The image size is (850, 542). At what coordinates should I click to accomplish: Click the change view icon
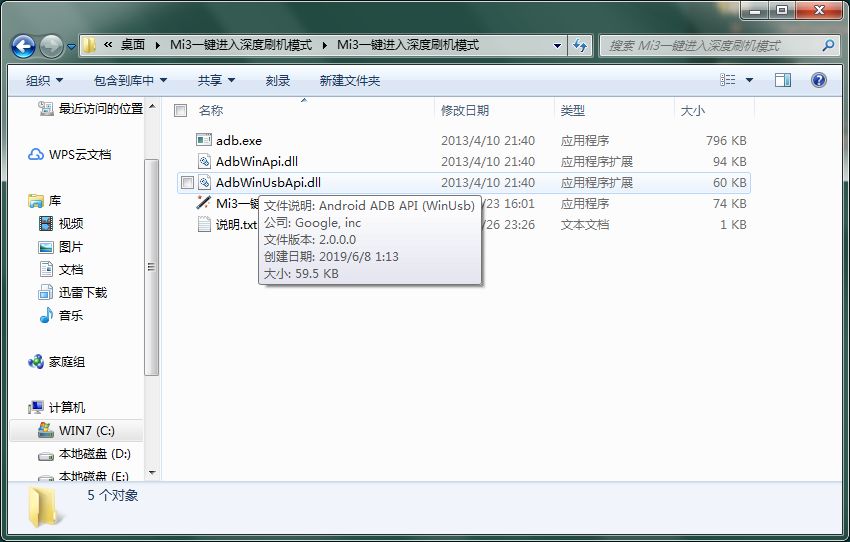pyautogui.click(x=727, y=80)
